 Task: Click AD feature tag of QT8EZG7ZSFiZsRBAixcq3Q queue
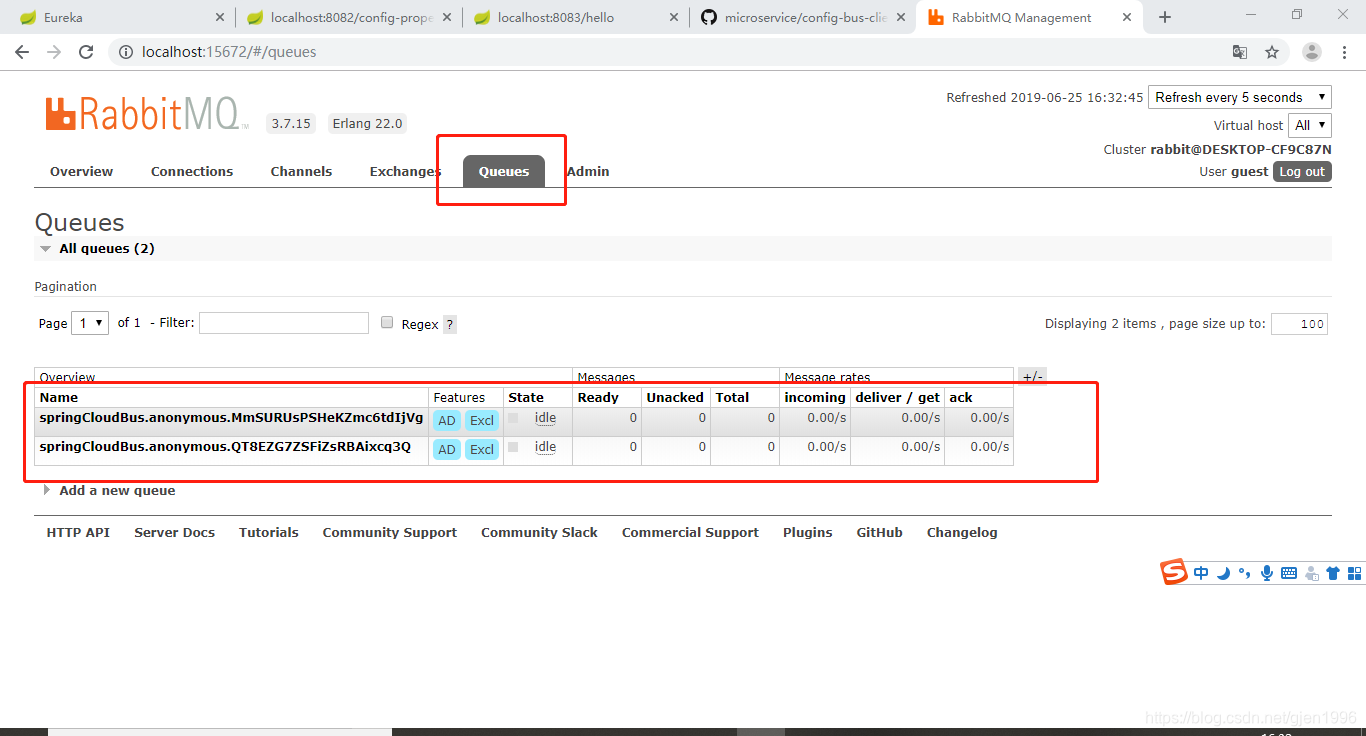pos(447,450)
